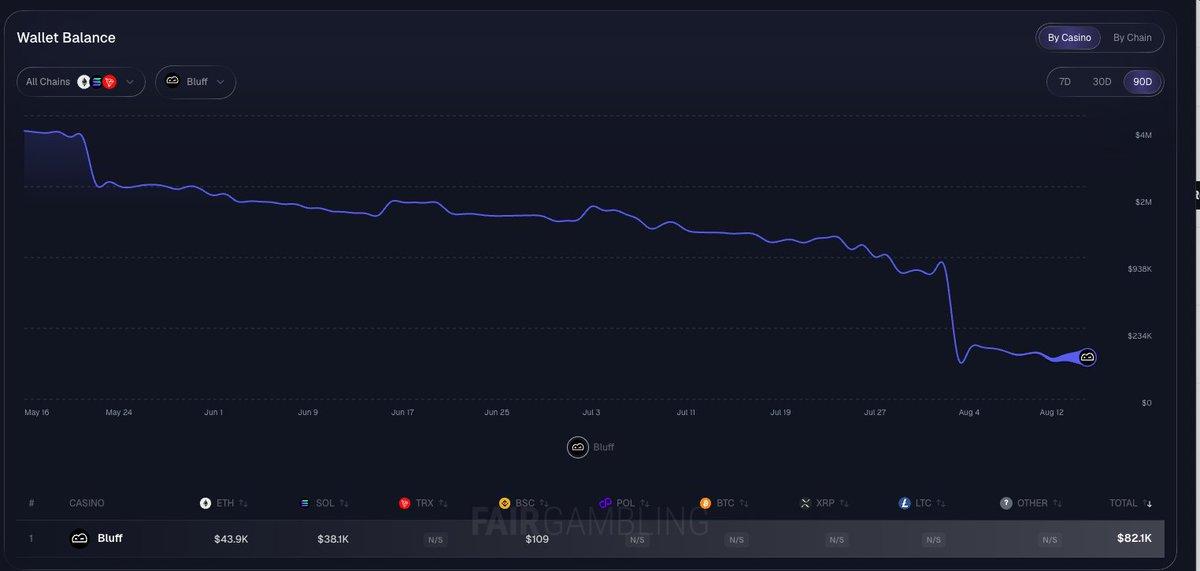This screenshot has width=1200, height=571.
Task: Sort table by TOTAL column arrow
Action: click(1148, 503)
